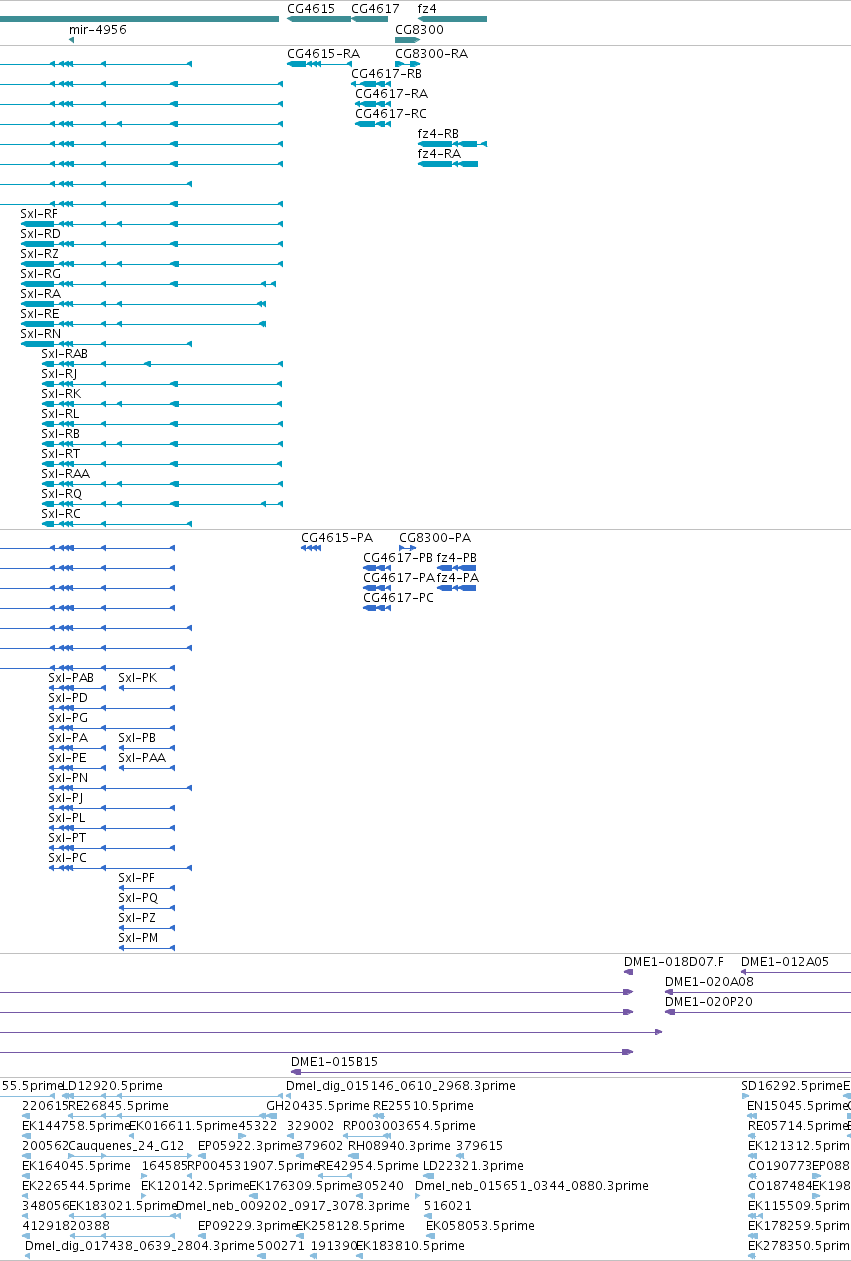
Task: Select the Sxl-RE transcript label
Action: [x=39, y=314]
